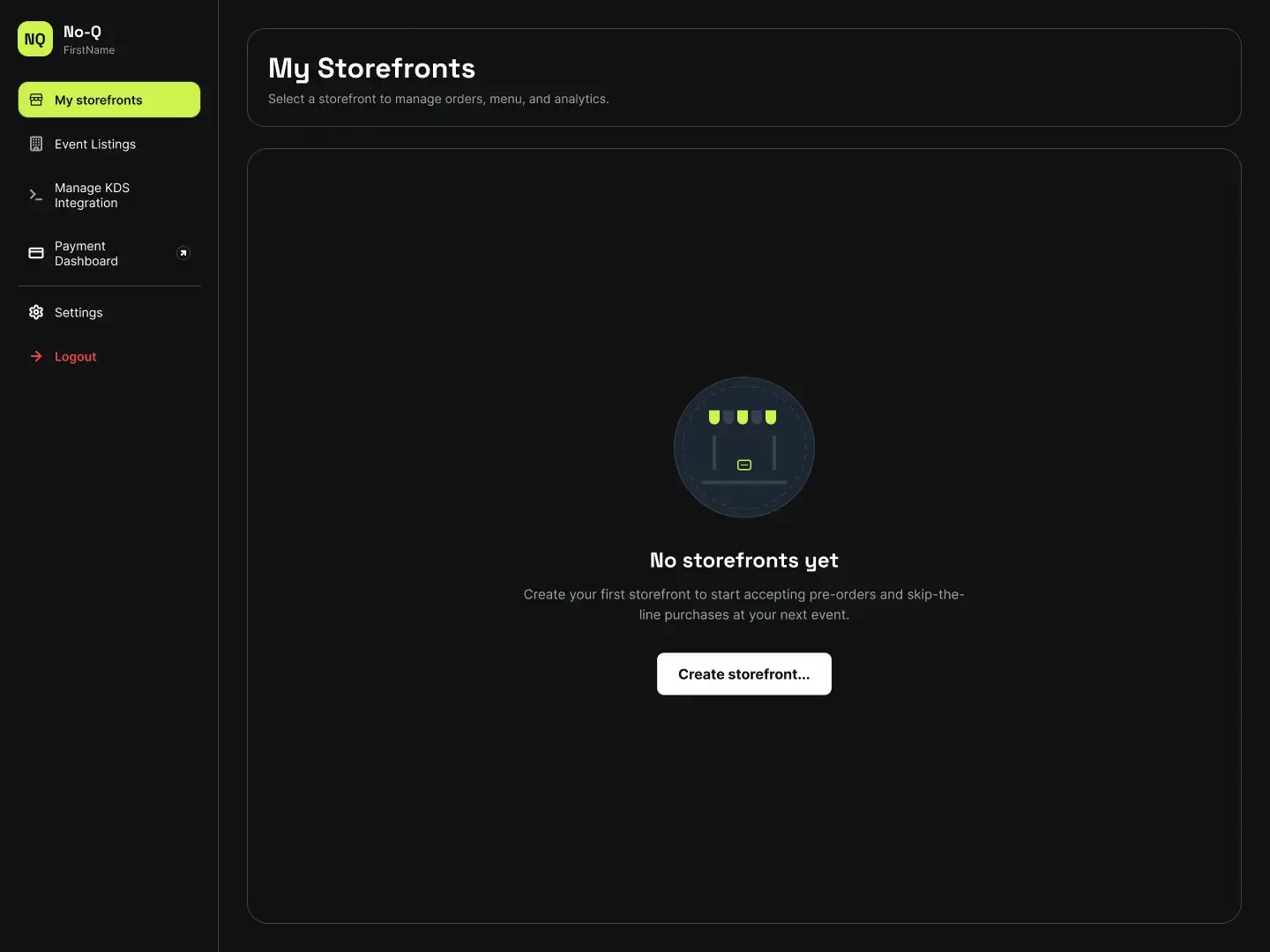Viewport: 1270px width, 952px height.
Task: Open the My storefronts menu item
Action: click(109, 100)
